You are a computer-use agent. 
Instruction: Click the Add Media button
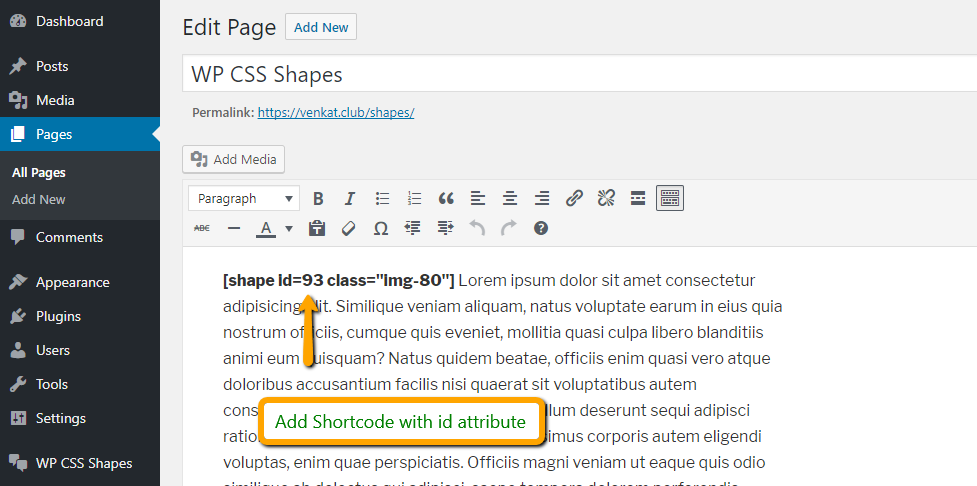[x=234, y=160]
